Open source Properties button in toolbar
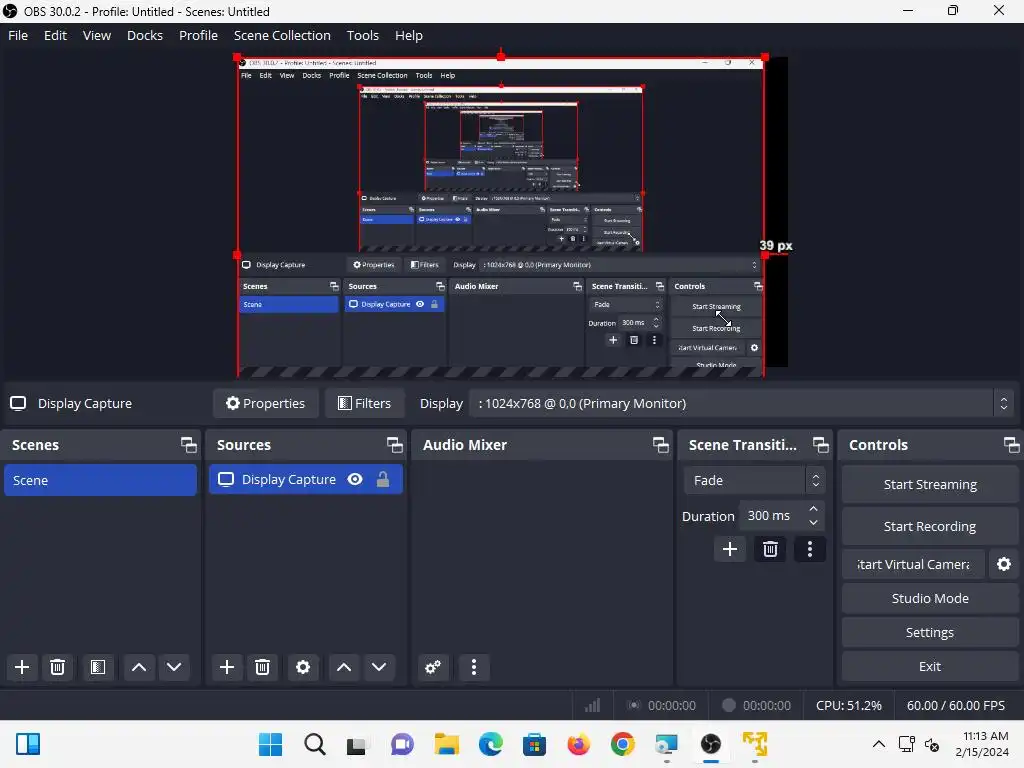The height and width of the screenshot is (768, 1024). pyautogui.click(x=265, y=404)
